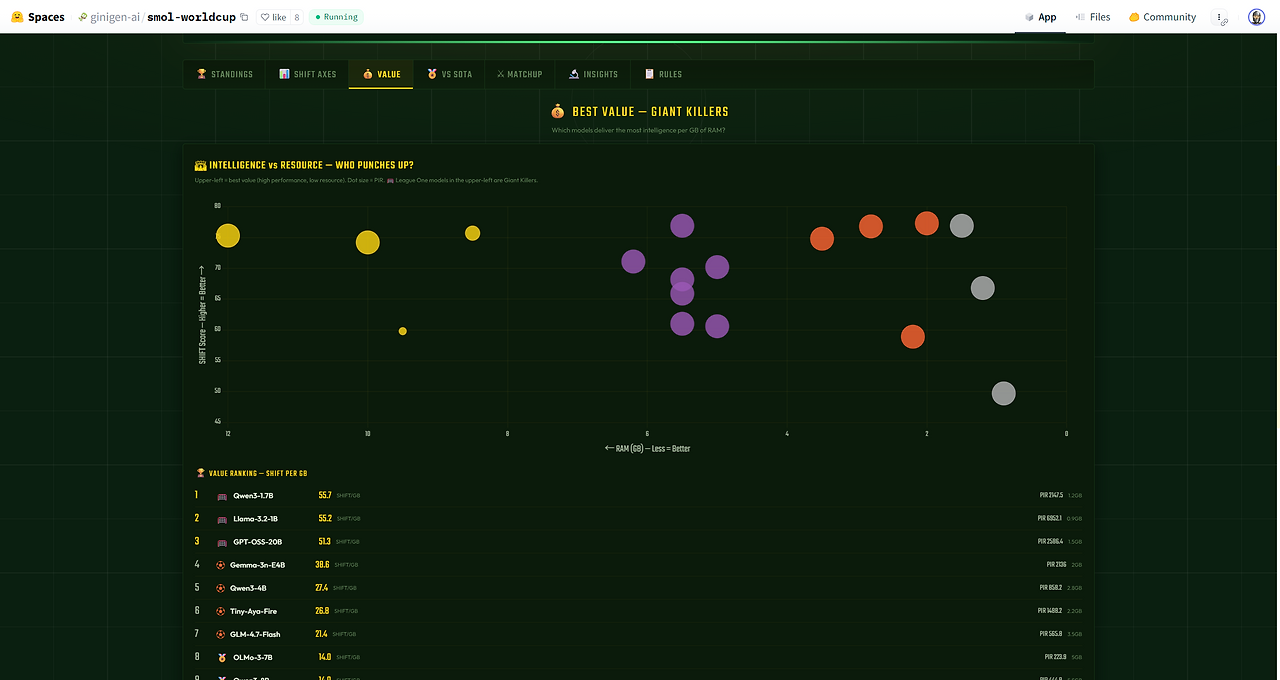Click the soccer ball icon beside GLM-4.7-Flash
1280x680 pixels.
[220, 634]
